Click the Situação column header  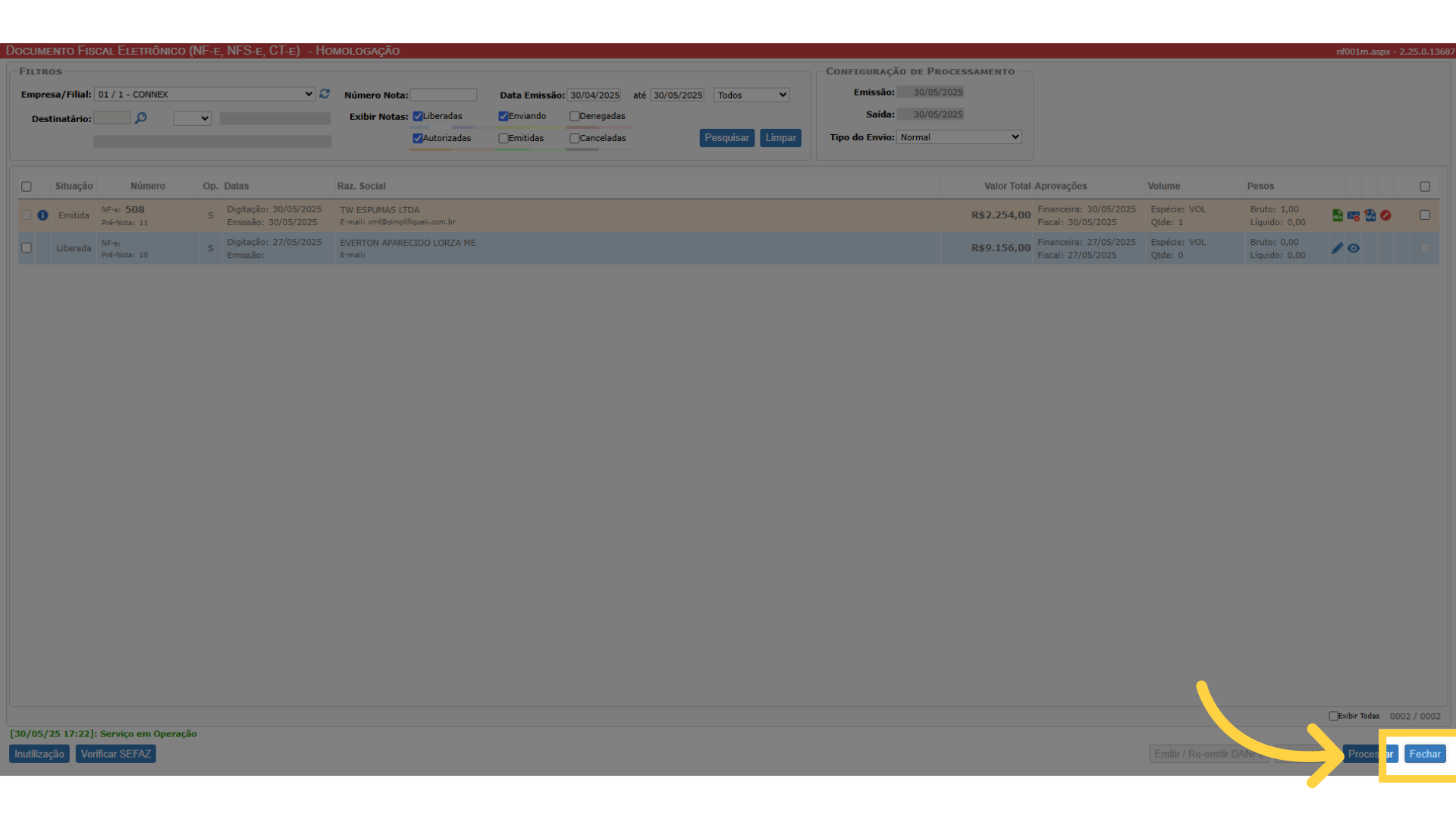tap(74, 187)
